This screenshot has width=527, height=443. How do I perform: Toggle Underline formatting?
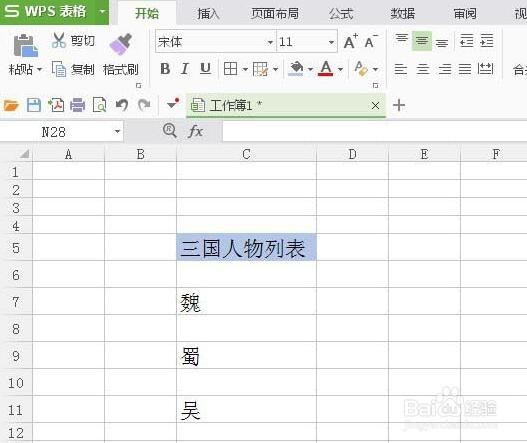205,69
